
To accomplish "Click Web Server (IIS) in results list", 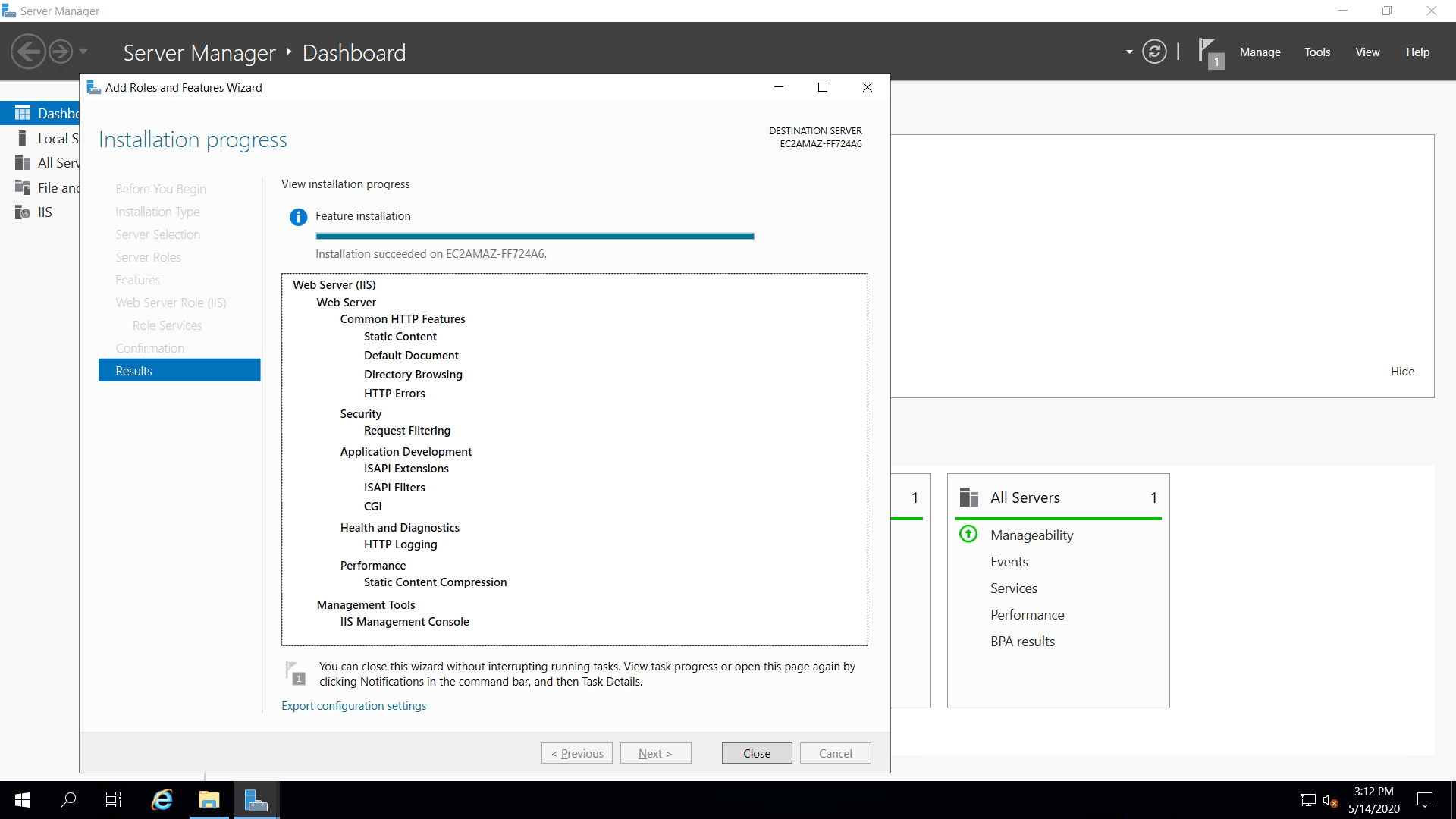I will click(x=334, y=285).
